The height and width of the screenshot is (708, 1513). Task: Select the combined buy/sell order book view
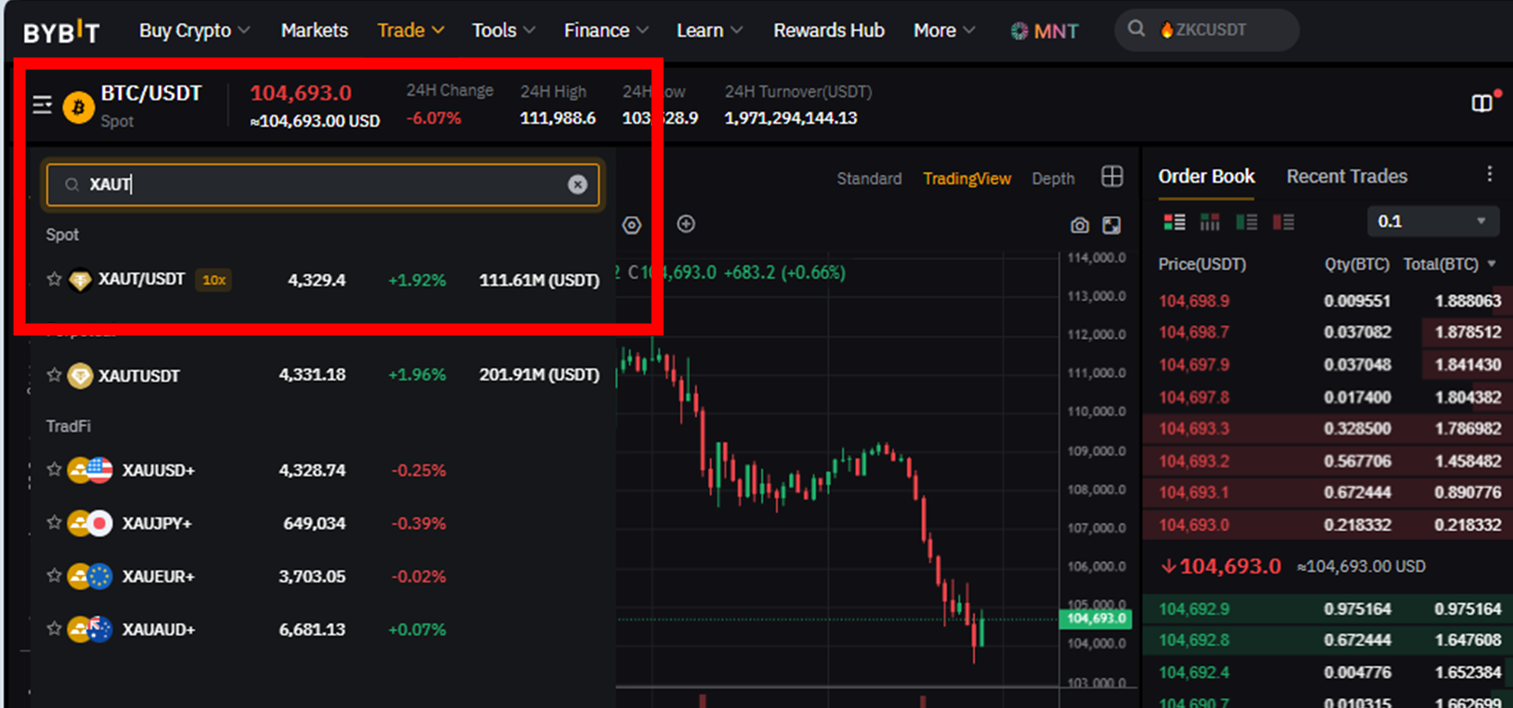click(x=1174, y=221)
